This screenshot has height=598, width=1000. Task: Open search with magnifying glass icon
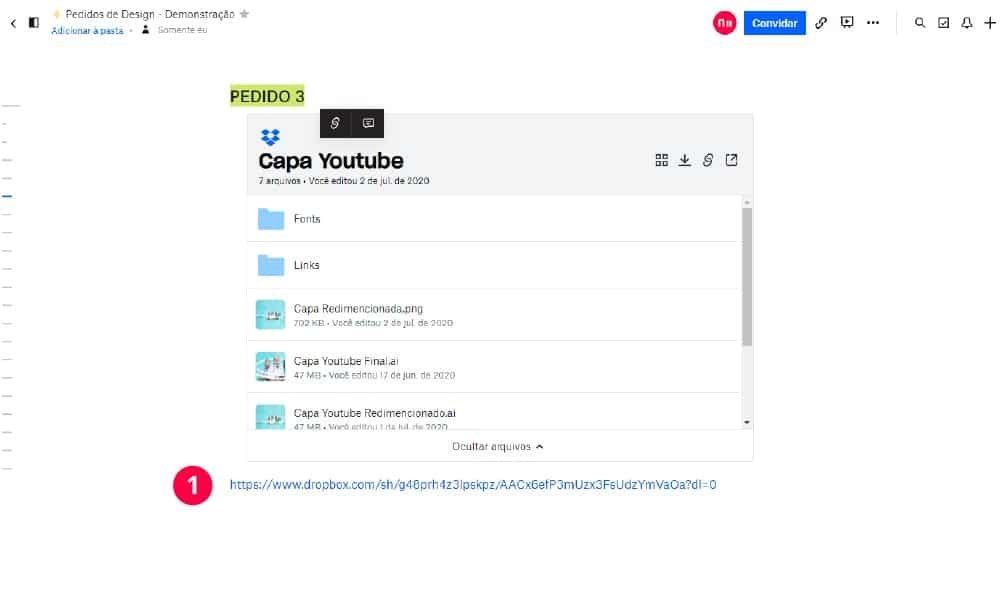point(920,22)
